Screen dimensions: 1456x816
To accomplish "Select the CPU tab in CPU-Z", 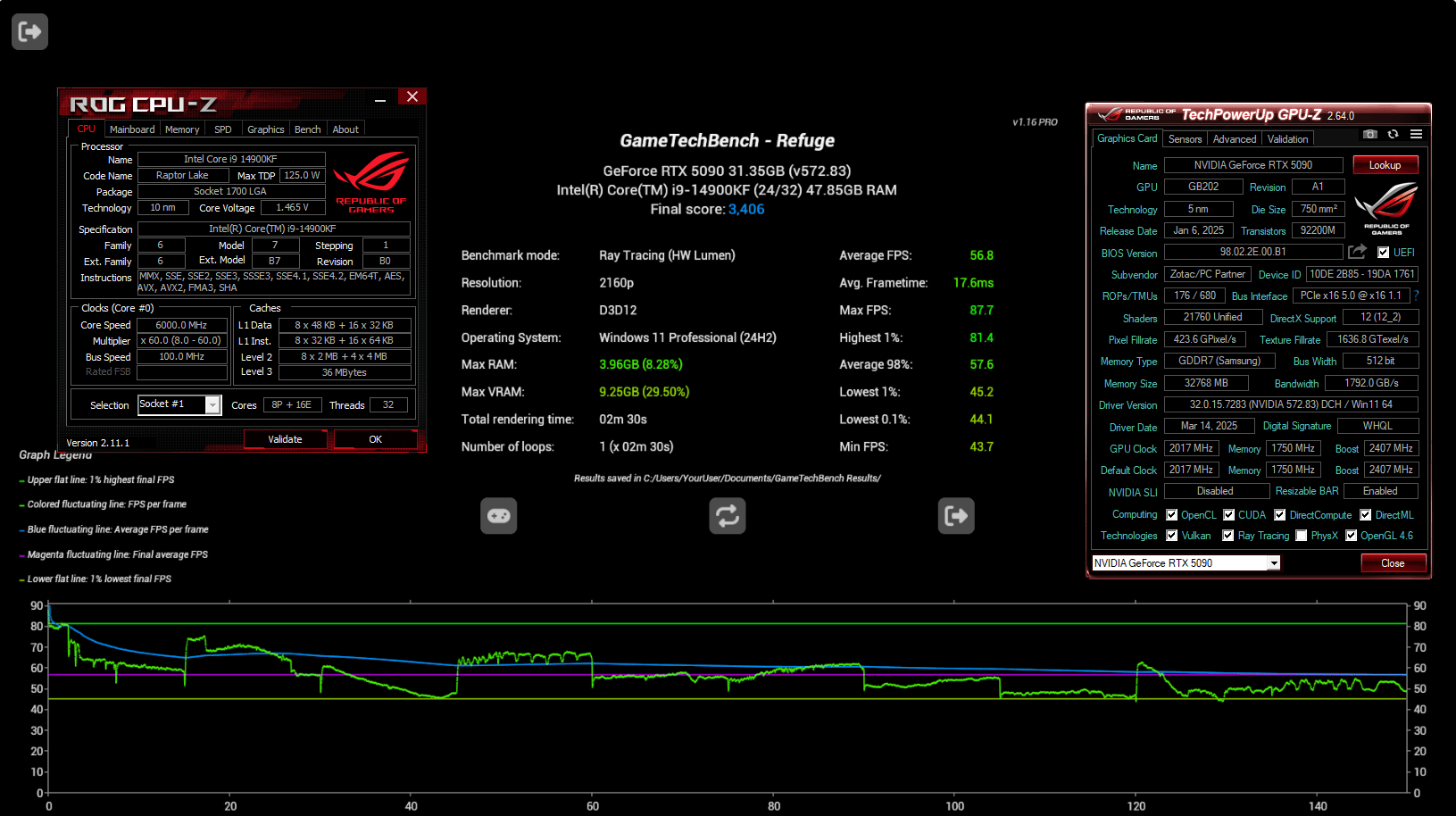I will point(86,129).
